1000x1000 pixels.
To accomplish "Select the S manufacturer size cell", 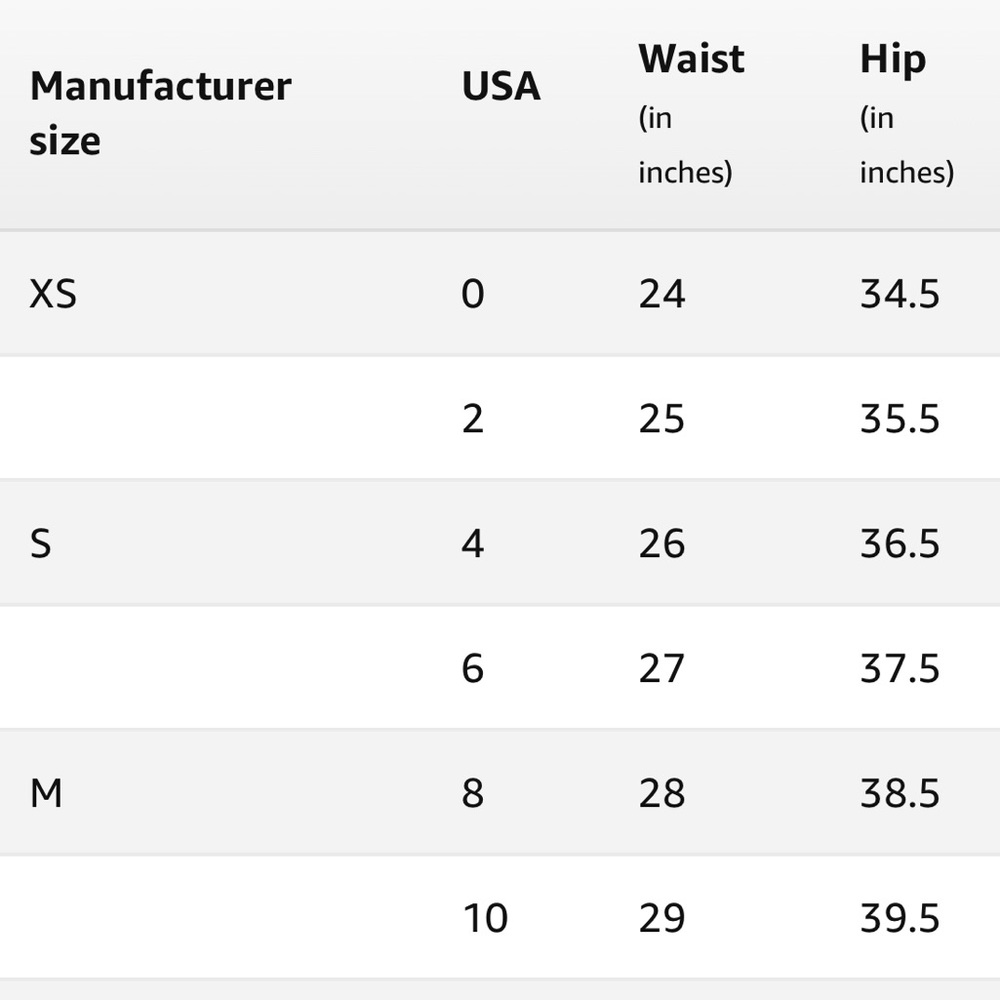I will coord(40,544).
